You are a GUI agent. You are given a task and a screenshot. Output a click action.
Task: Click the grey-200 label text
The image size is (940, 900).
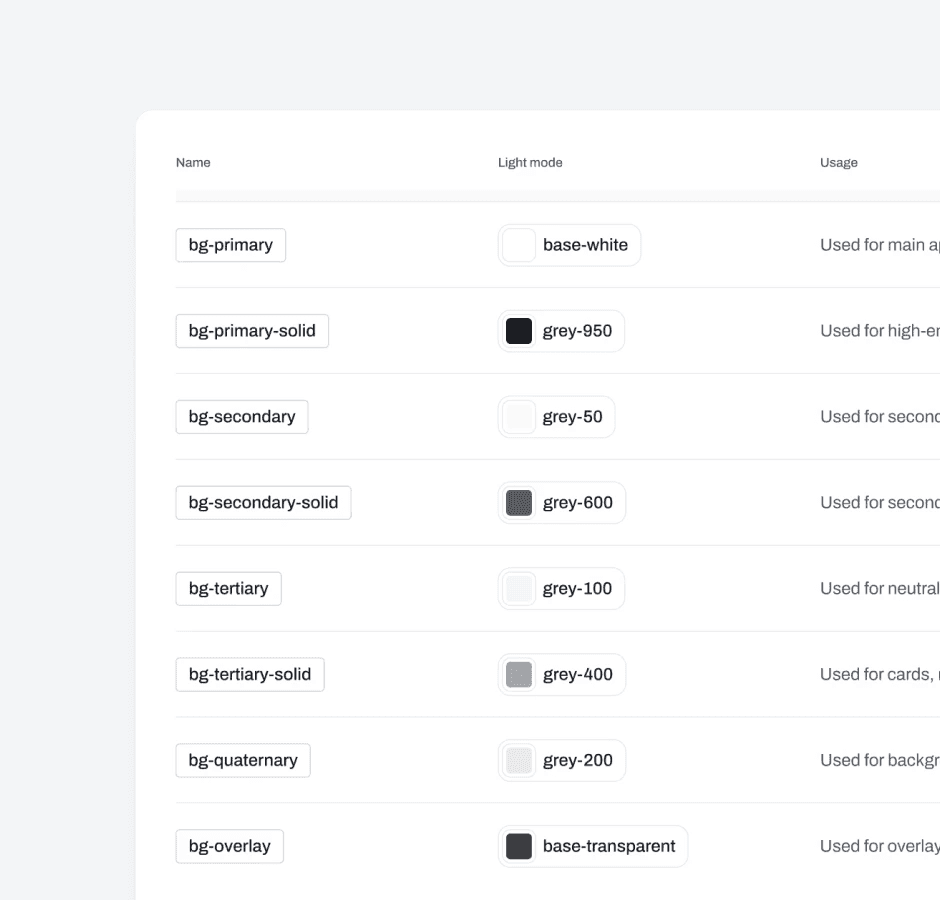click(578, 760)
